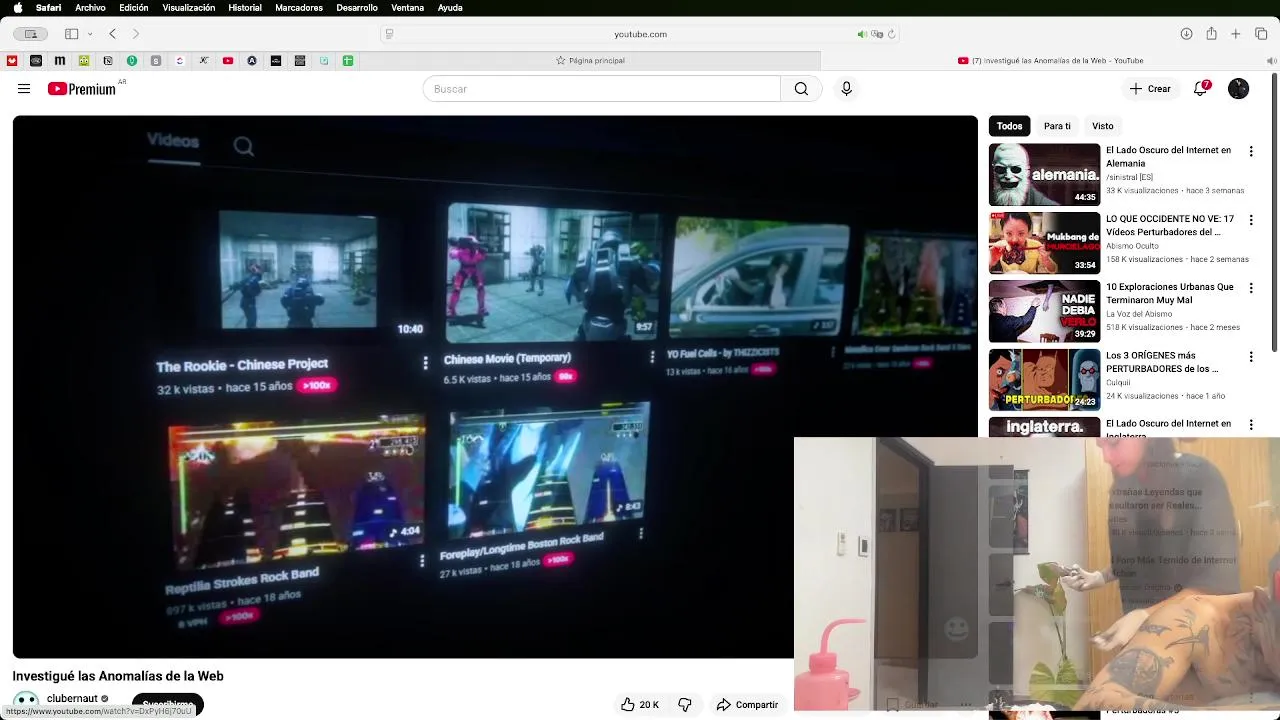This screenshot has height=720, width=1280.
Task: Open the Archivo menu
Action: [90, 8]
